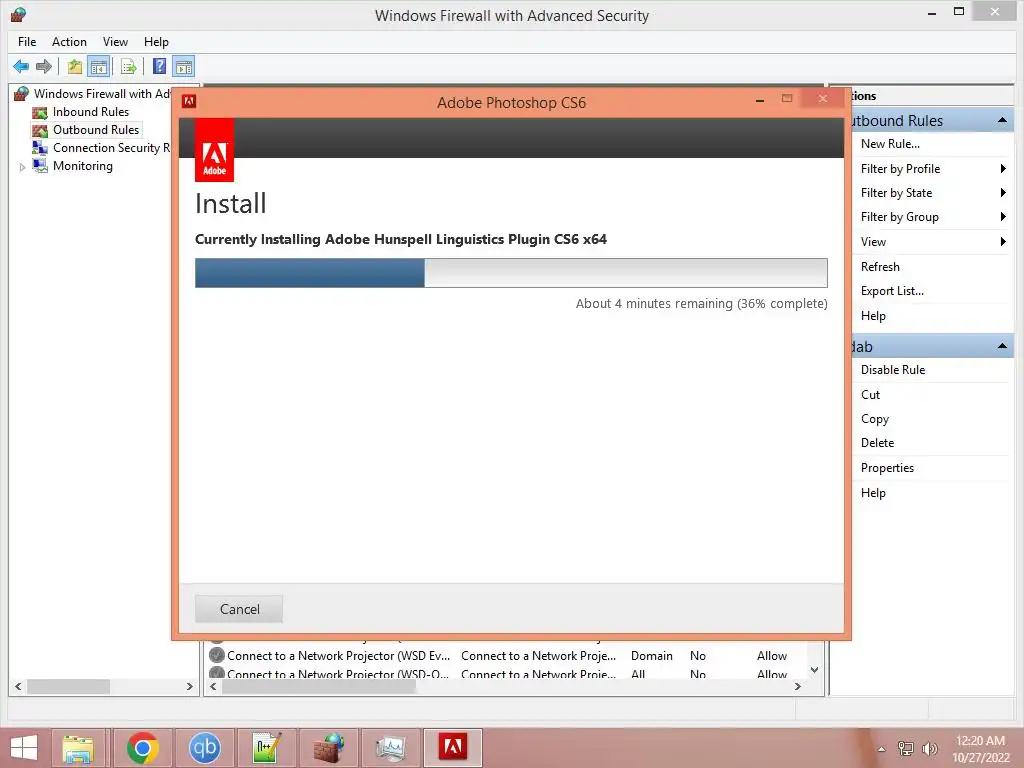Select the Monitoring tree node
1024x768 pixels.
(83, 166)
